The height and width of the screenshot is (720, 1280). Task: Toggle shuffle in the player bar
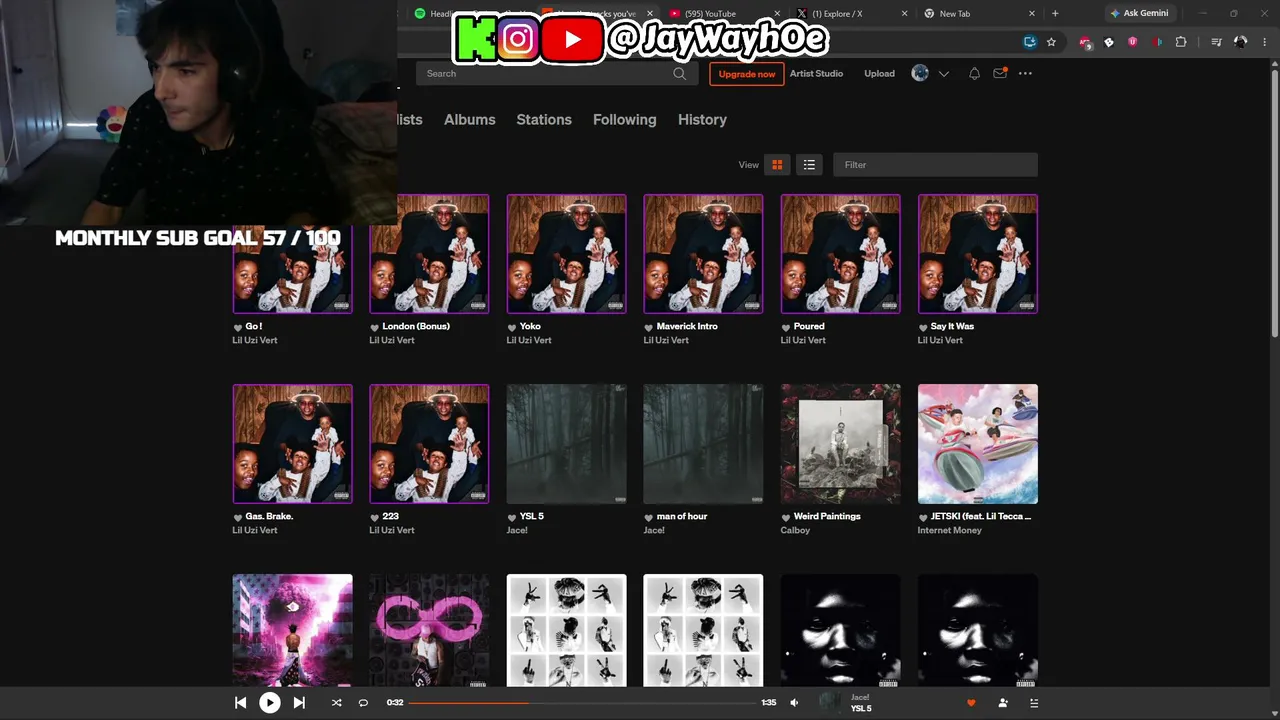[336, 703]
